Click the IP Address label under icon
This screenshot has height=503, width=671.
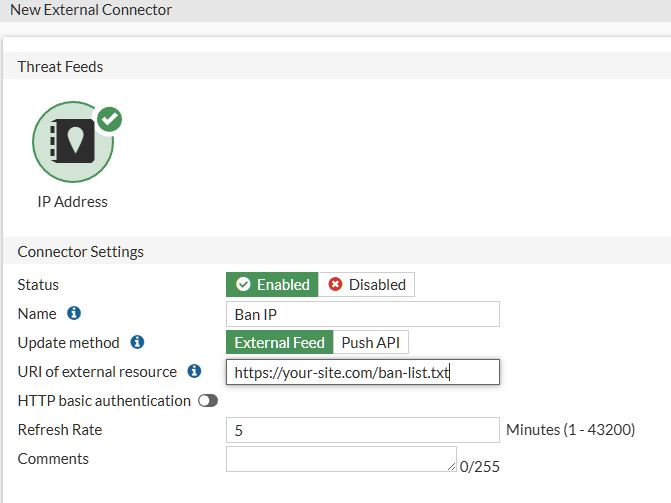[72, 202]
